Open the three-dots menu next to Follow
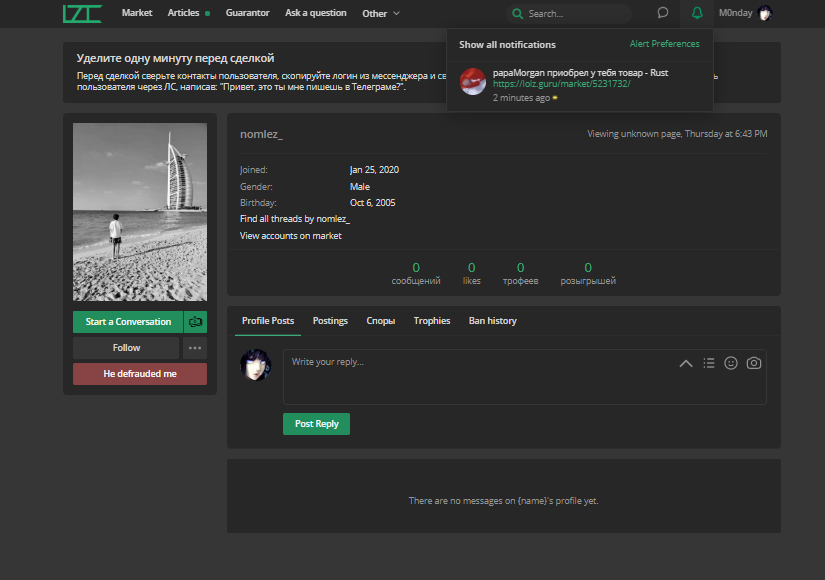This screenshot has width=825, height=580. tap(195, 348)
